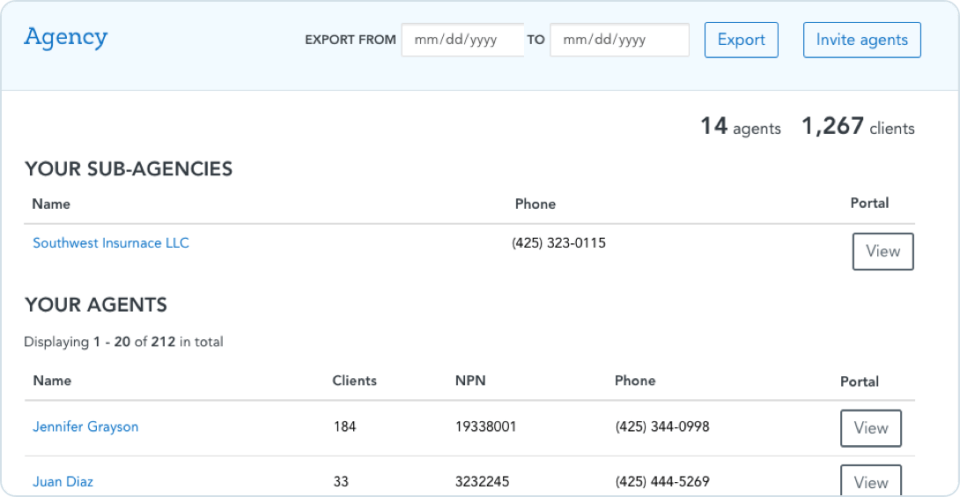960x497 pixels.
Task: View Jennifer Grayson's portal
Action: 870,428
